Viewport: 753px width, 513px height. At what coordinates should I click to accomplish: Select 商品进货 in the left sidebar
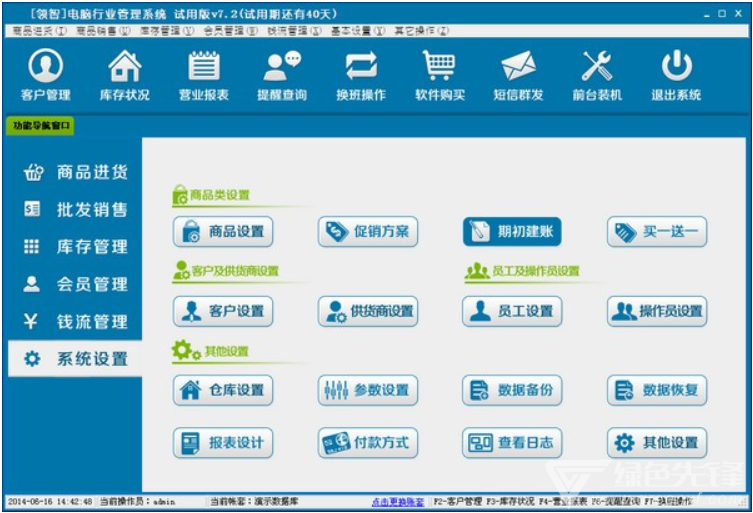(75, 172)
